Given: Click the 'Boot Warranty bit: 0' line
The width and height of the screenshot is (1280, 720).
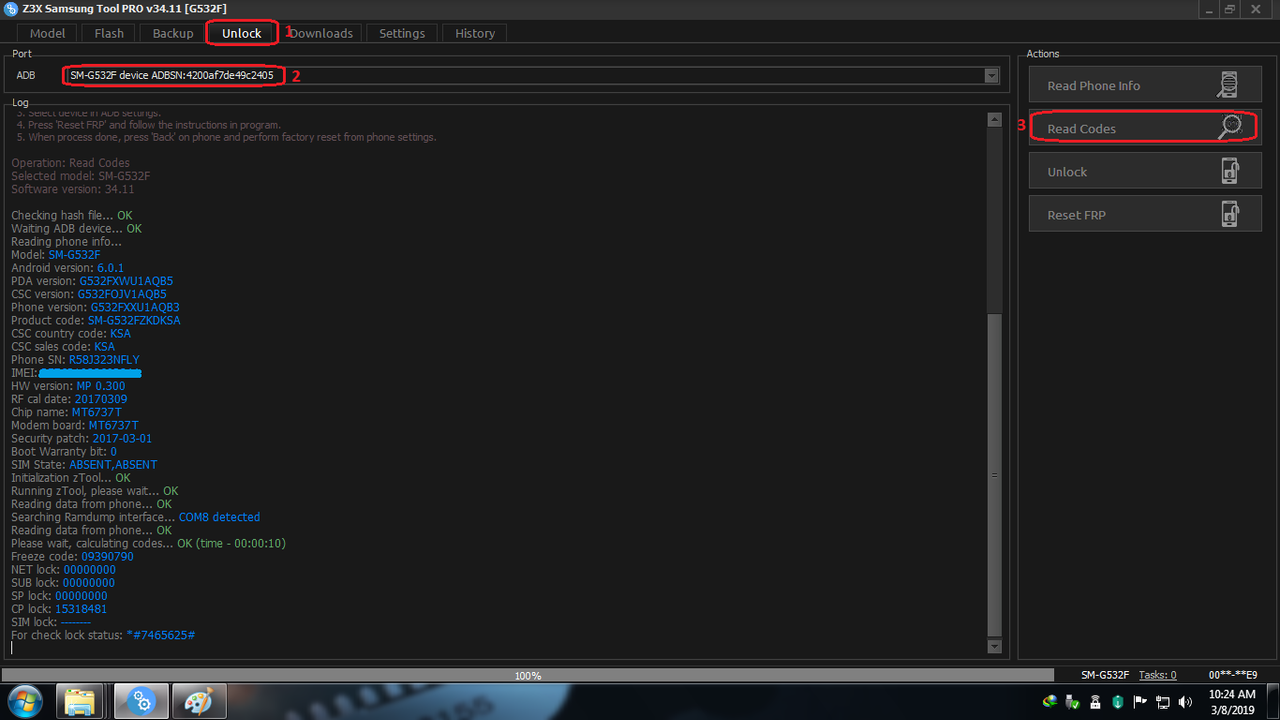Looking at the screenshot, I should (x=64, y=451).
